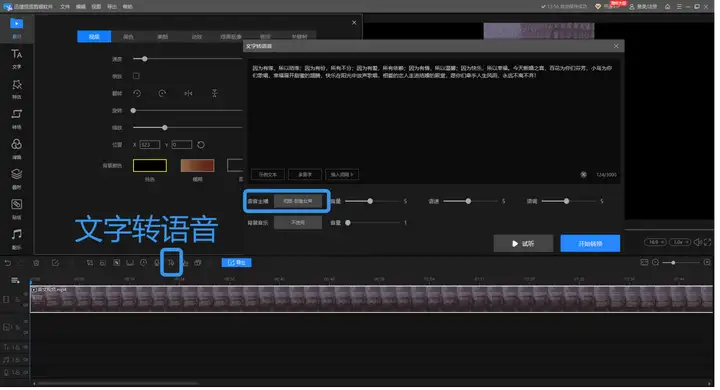Click the trash delete icon in the timeline toolbar
The width and height of the screenshot is (720, 390).
pos(36,264)
